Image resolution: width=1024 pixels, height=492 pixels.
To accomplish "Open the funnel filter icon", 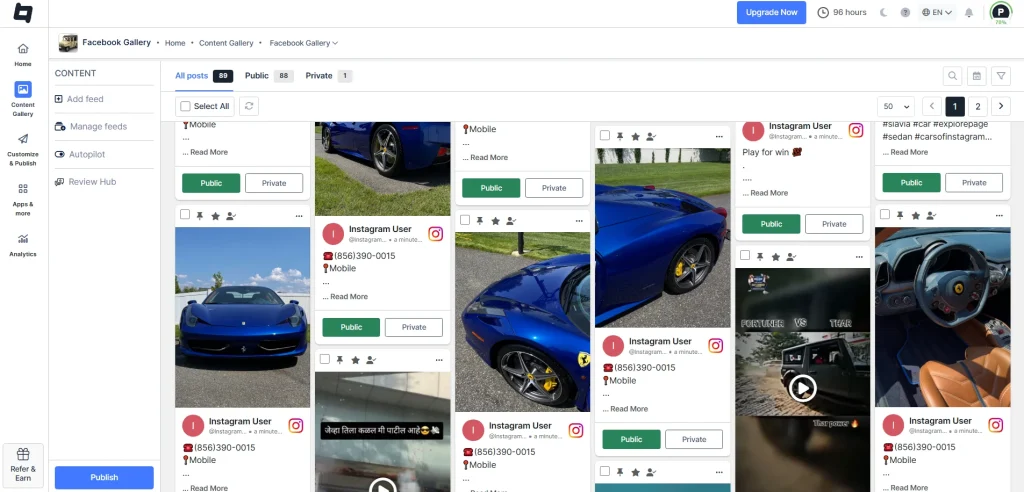I will pyautogui.click(x=1000, y=76).
